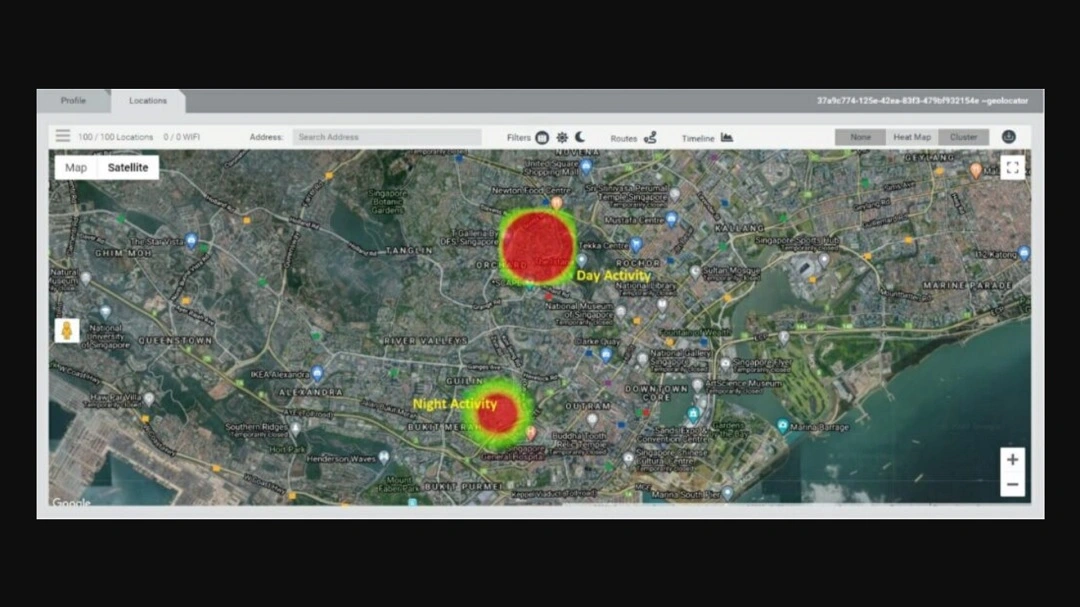1080x607 pixels.
Task: Switch to Map view
Action: [75, 167]
